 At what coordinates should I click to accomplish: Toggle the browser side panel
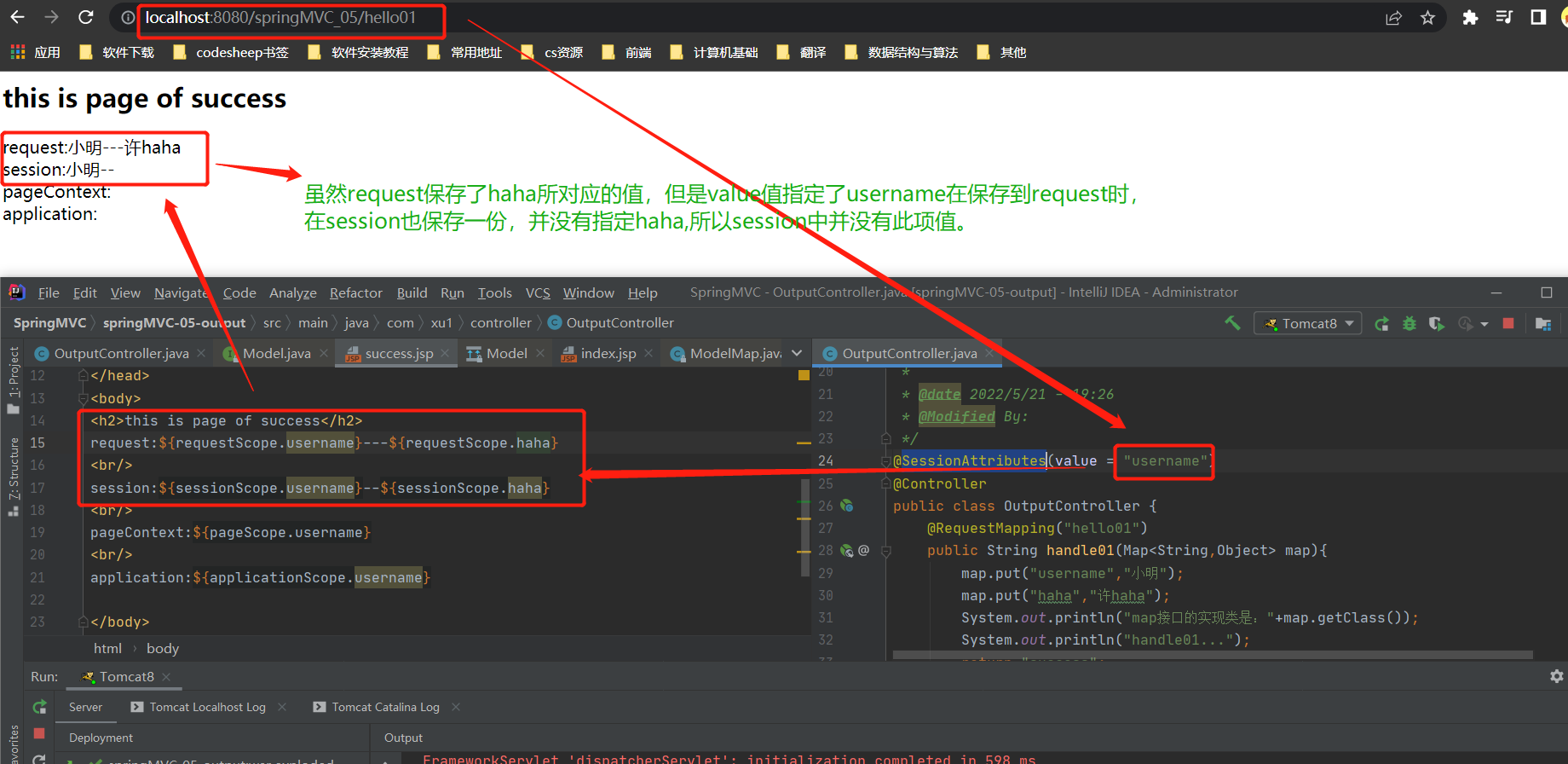pos(1538,17)
